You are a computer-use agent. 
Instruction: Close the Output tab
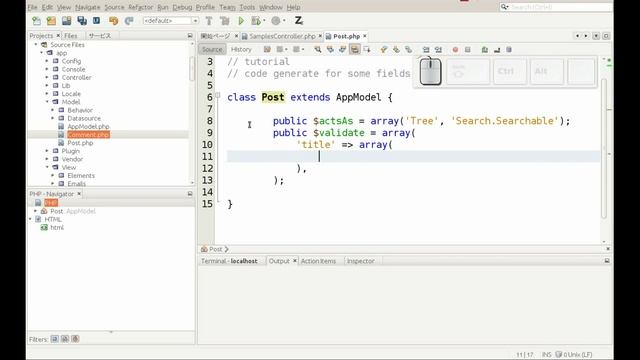(295, 260)
